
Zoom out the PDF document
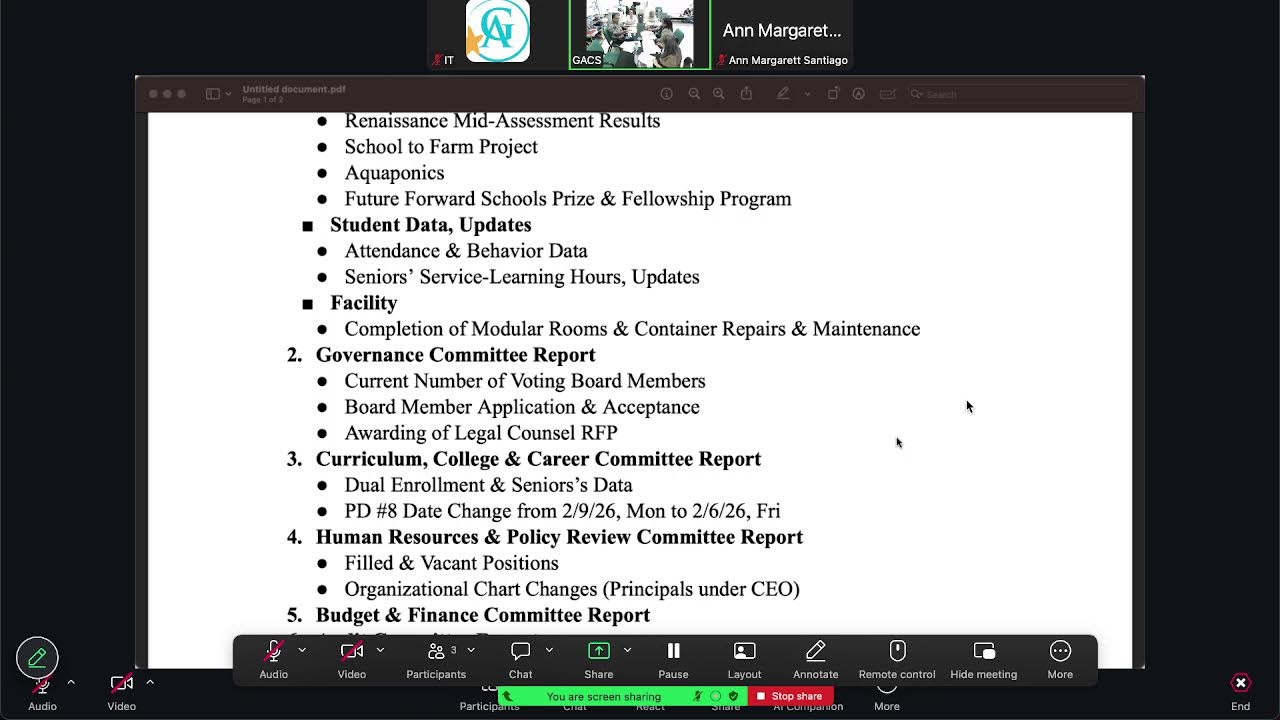coord(694,94)
